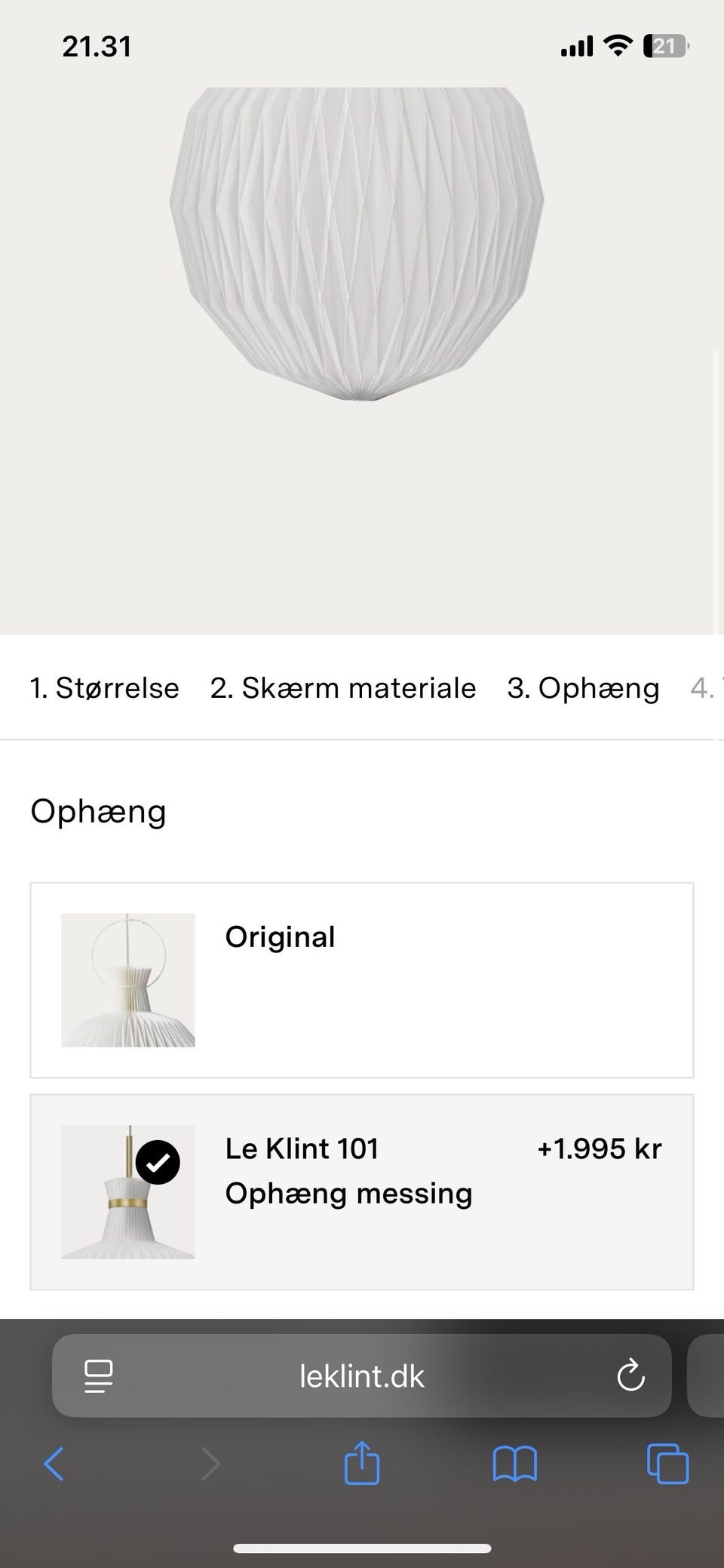Switch to the 2. Skærm materiale step

pyautogui.click(x=343, y=687)
